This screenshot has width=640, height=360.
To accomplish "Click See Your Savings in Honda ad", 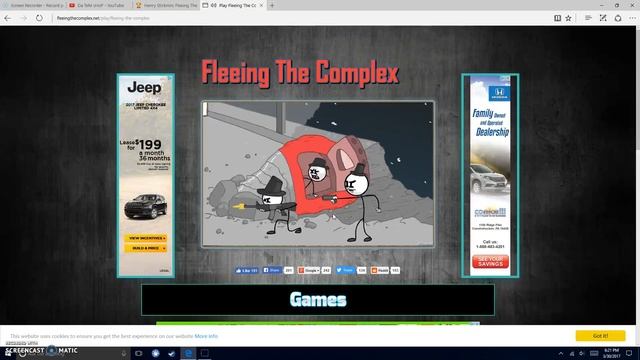I will pos(491,261).
